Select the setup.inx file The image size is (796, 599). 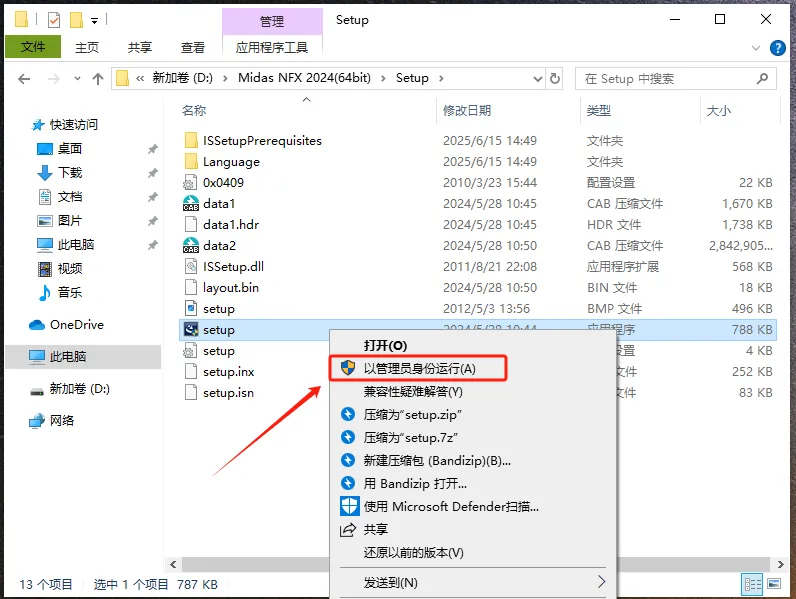229,372
